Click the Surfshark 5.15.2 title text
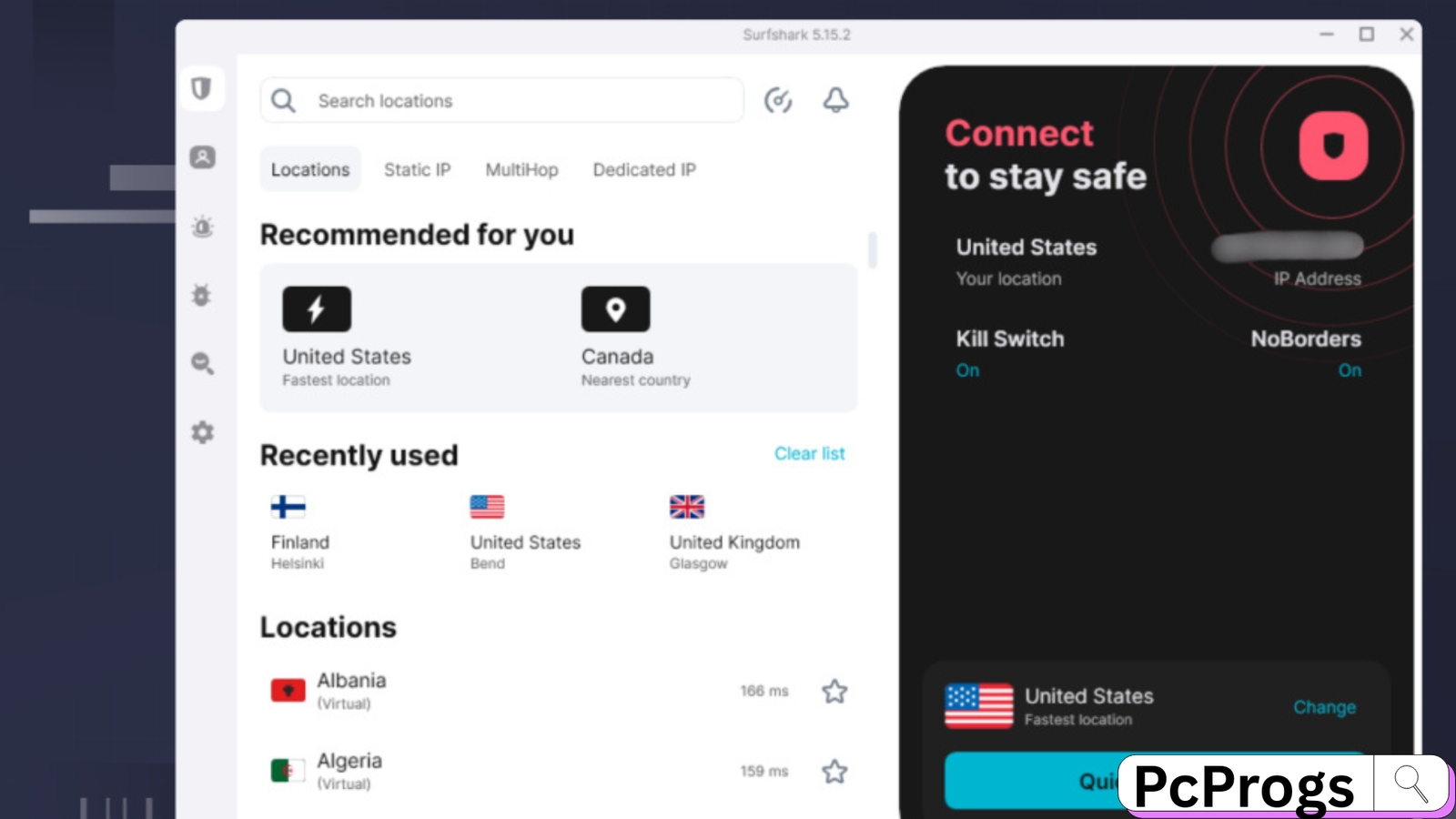The image size is (1456, 819). tap(796, 35)
